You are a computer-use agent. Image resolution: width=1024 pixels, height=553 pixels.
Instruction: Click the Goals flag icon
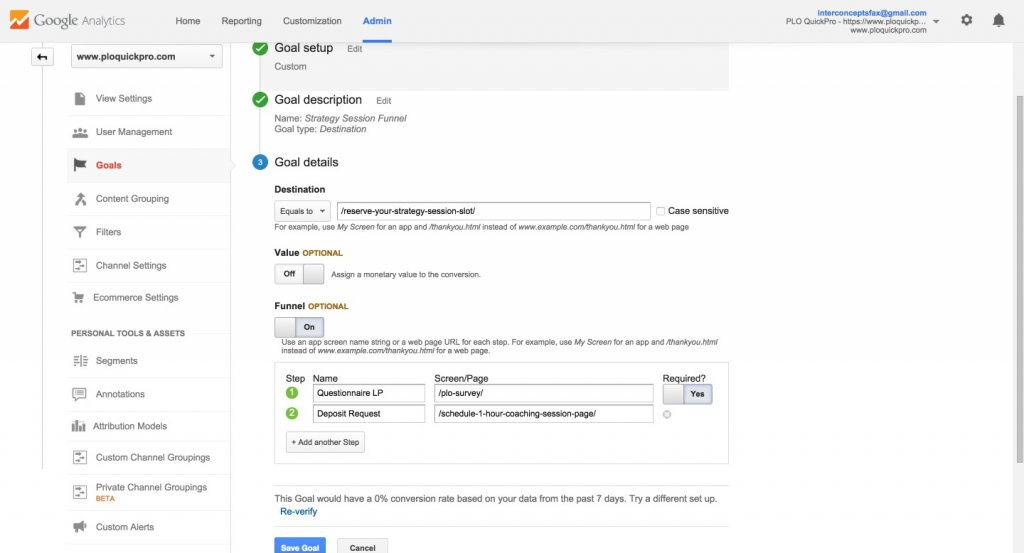[80, 165]
